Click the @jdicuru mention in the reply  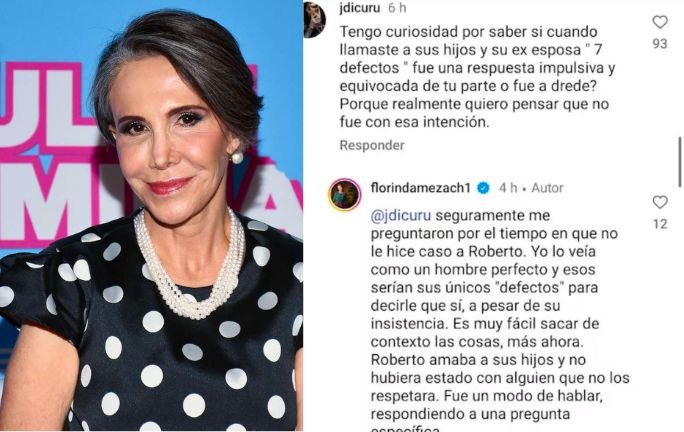[x=401, y=216]
